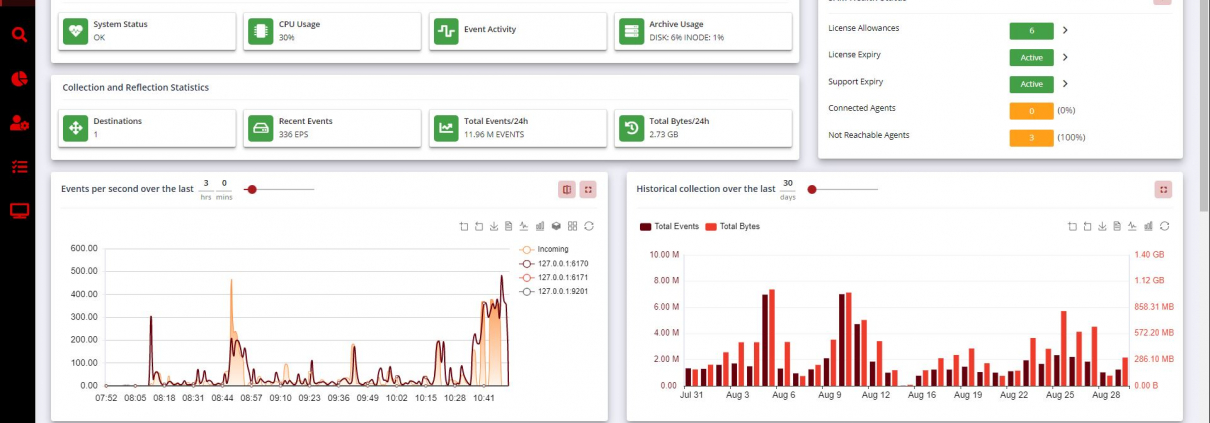Click the Not Reachable Agents 3 badge
Image resolution: width=1210 pixels, height=423 pixels.
[1031, 137]
